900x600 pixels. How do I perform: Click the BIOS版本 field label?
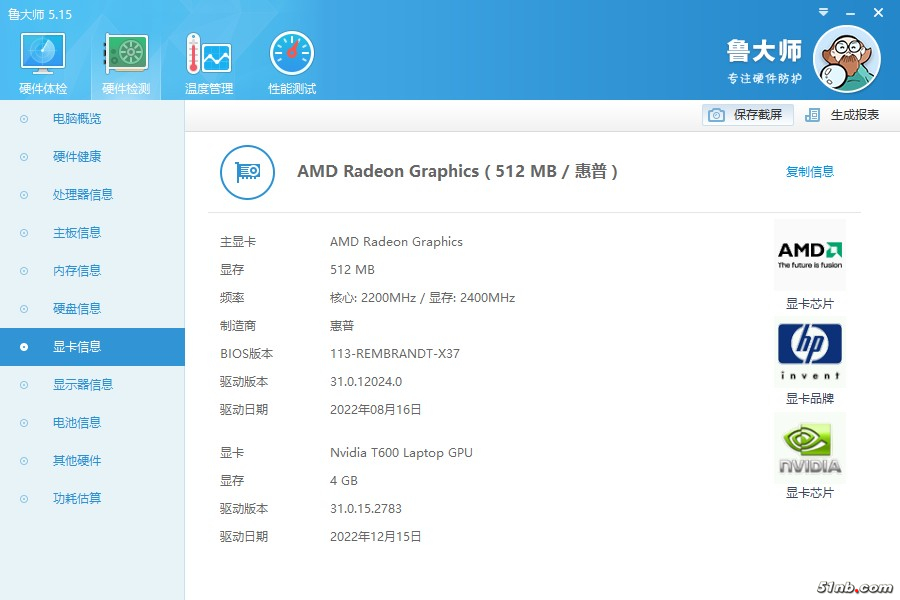coord(246,354)
